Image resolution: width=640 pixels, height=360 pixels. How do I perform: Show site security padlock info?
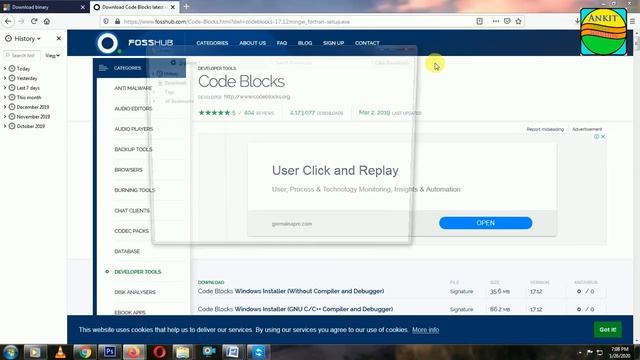coord(117,21)
